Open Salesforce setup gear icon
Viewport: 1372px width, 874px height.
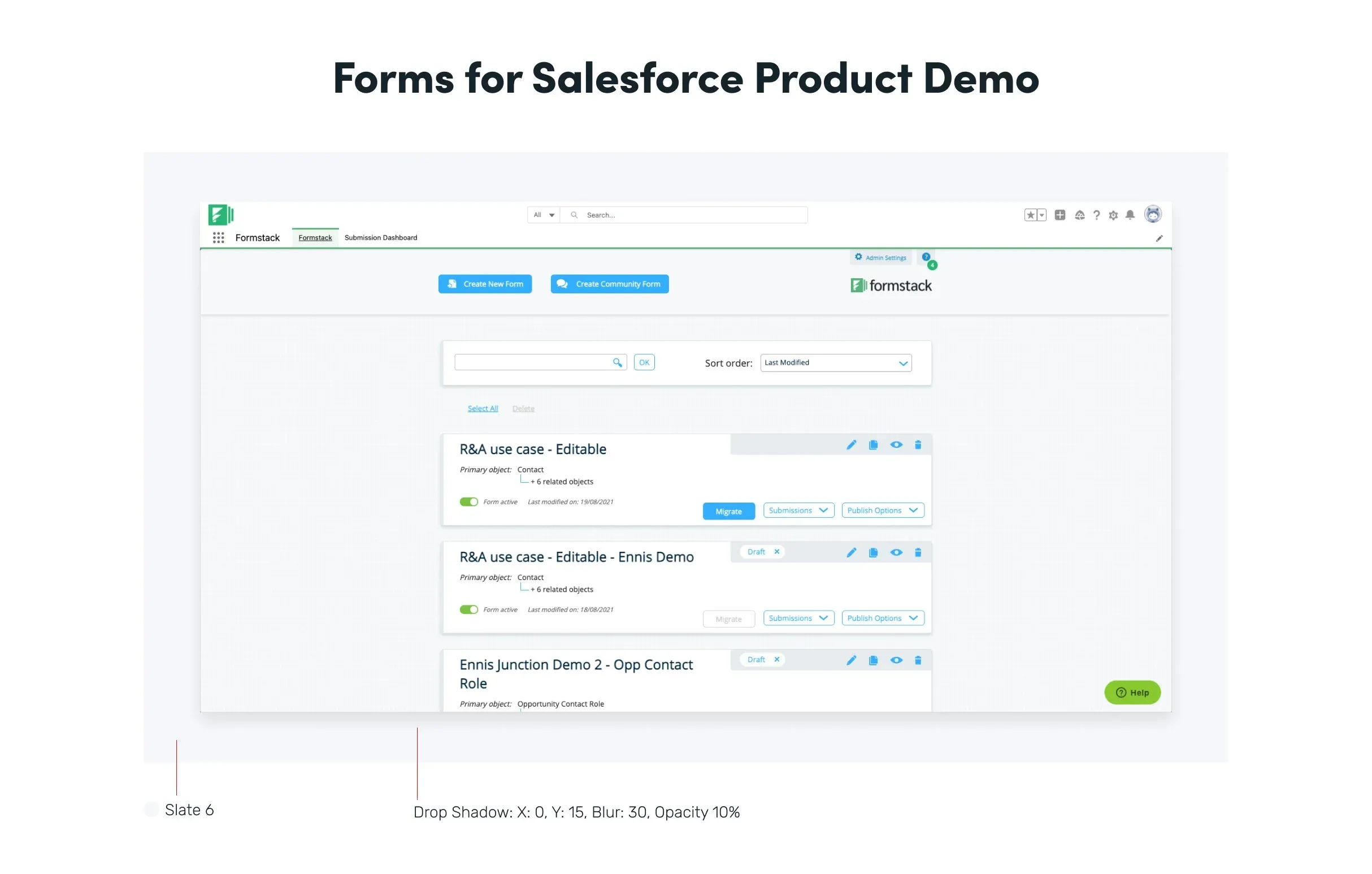(x=1113, y=215)
